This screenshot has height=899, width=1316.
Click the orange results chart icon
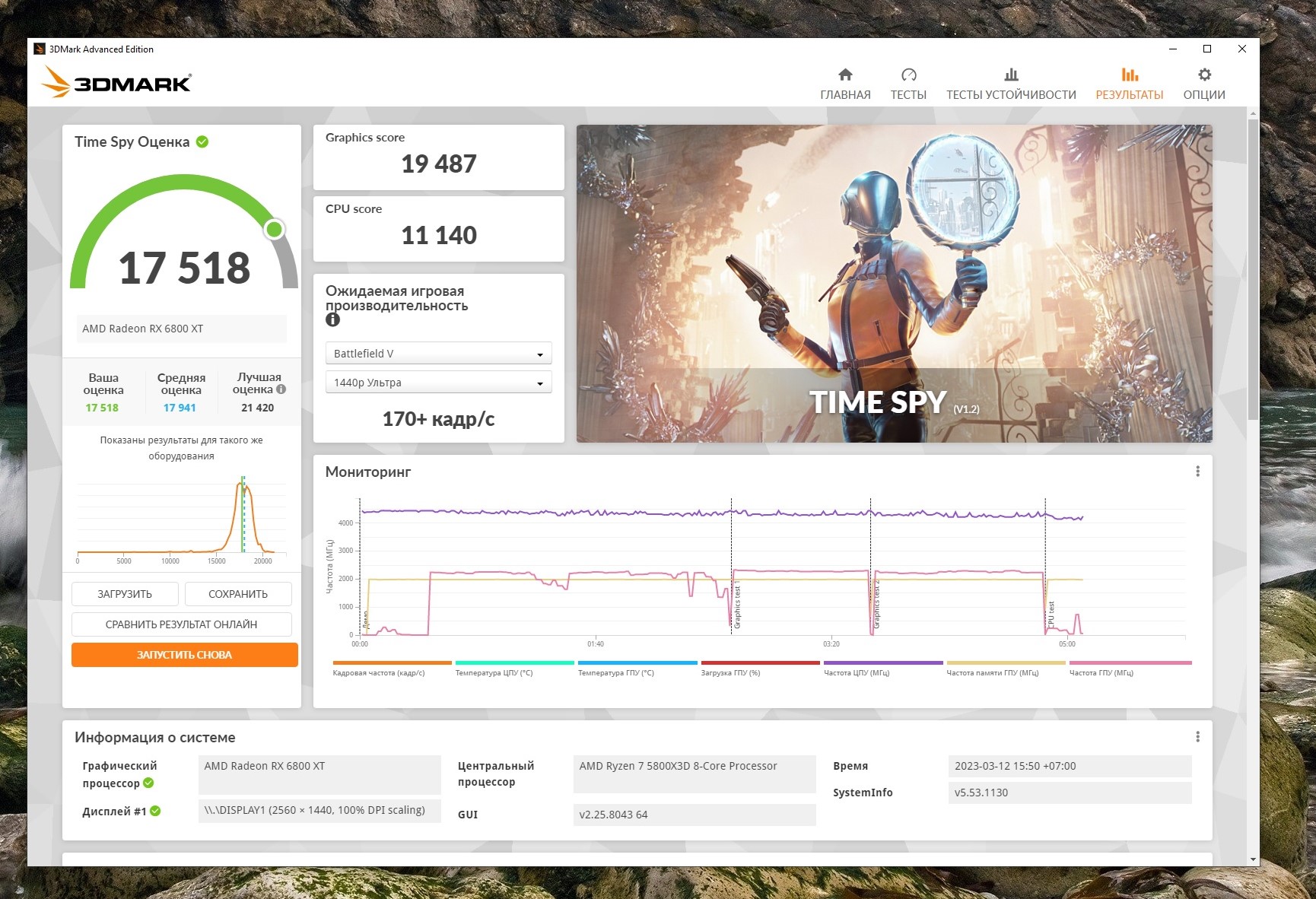1130,75
